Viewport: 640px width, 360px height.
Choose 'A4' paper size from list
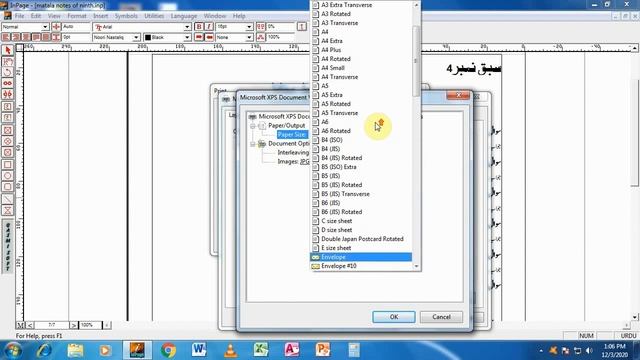[361, 32]
